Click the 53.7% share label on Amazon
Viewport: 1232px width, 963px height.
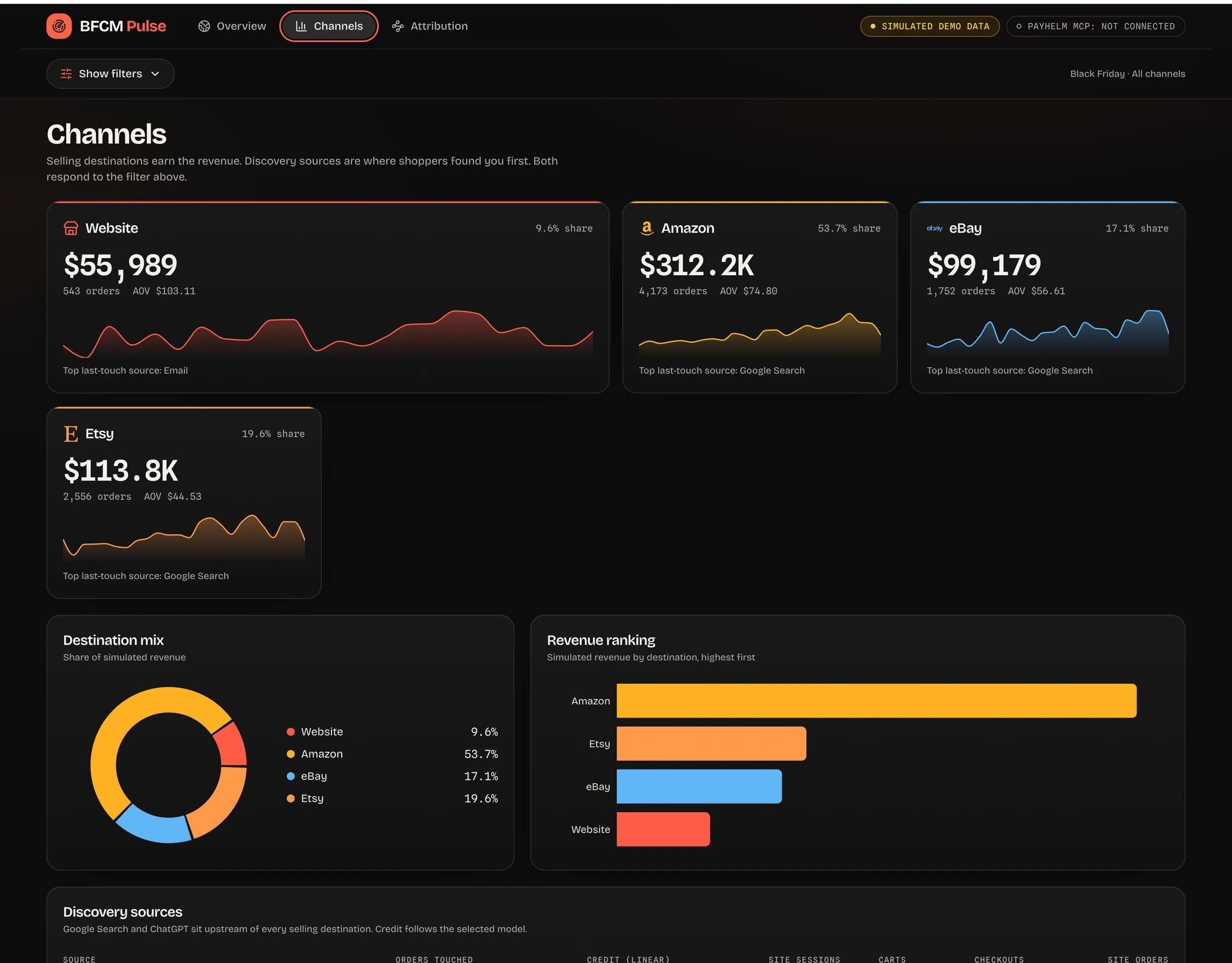[849, 228]
